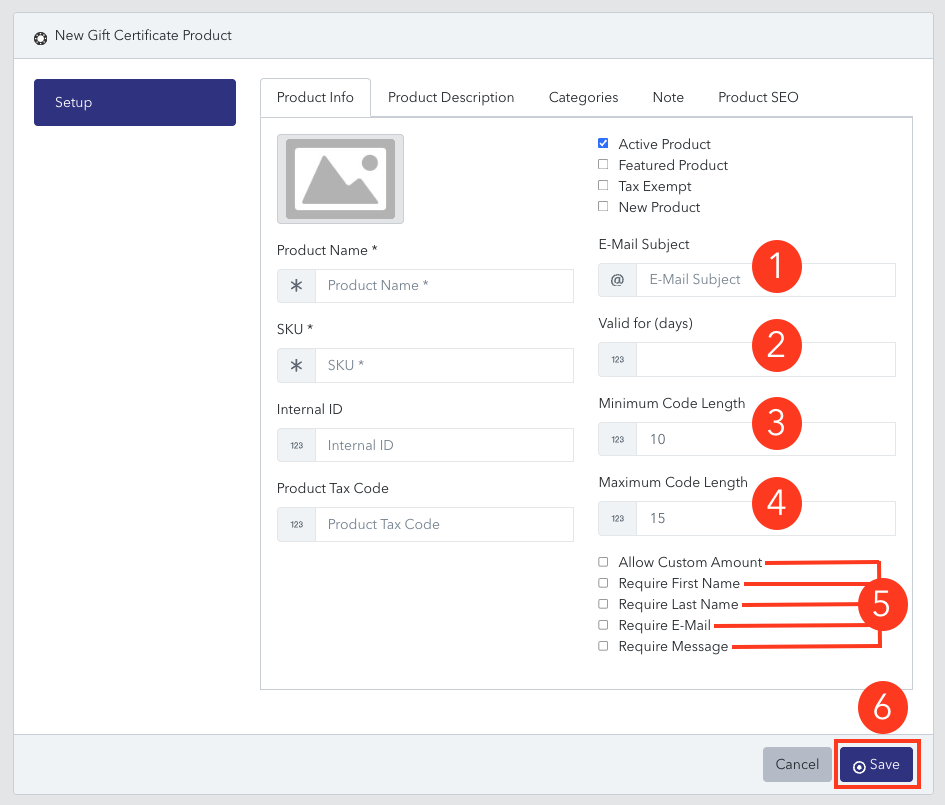The width and height of the screenshot is (945, 805).
Task: Focus the Product Name input field
Action: pyautogui.click(x=444, y=286)
